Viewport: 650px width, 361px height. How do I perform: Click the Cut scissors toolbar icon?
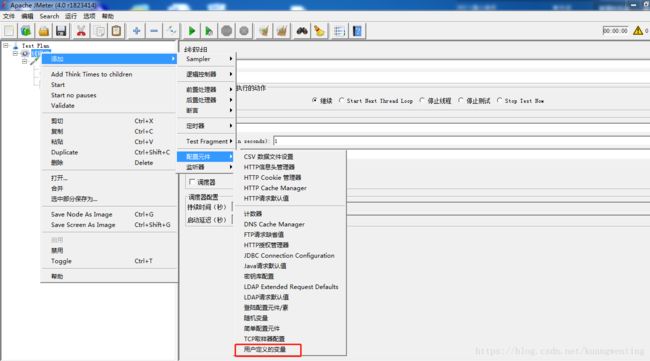coord(81,31)
